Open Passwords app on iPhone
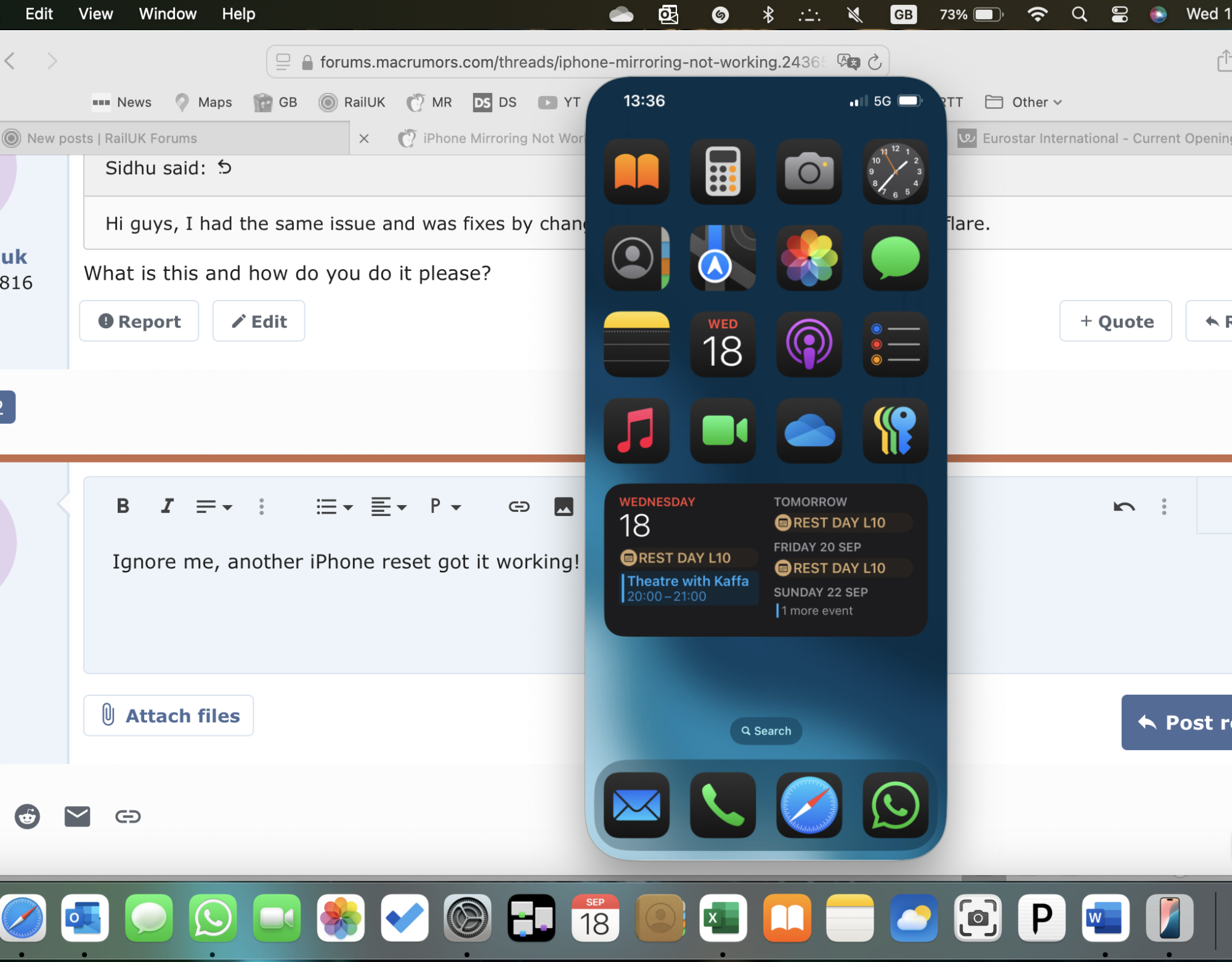1232x962 pixels. (x=895, y=430)
